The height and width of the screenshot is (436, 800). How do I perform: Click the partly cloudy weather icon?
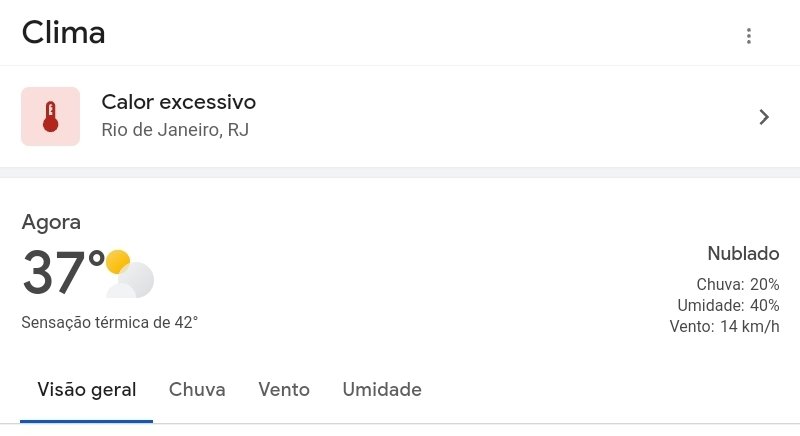coord(130,273)
